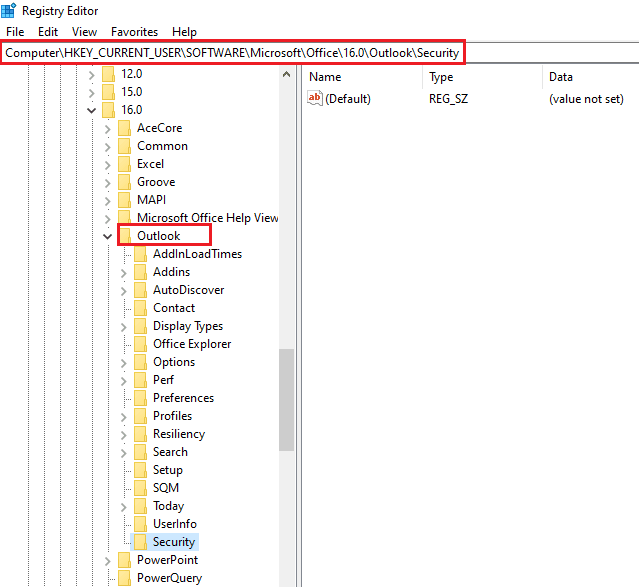
Task: Click the Addins folder icon
Action: 141,272
